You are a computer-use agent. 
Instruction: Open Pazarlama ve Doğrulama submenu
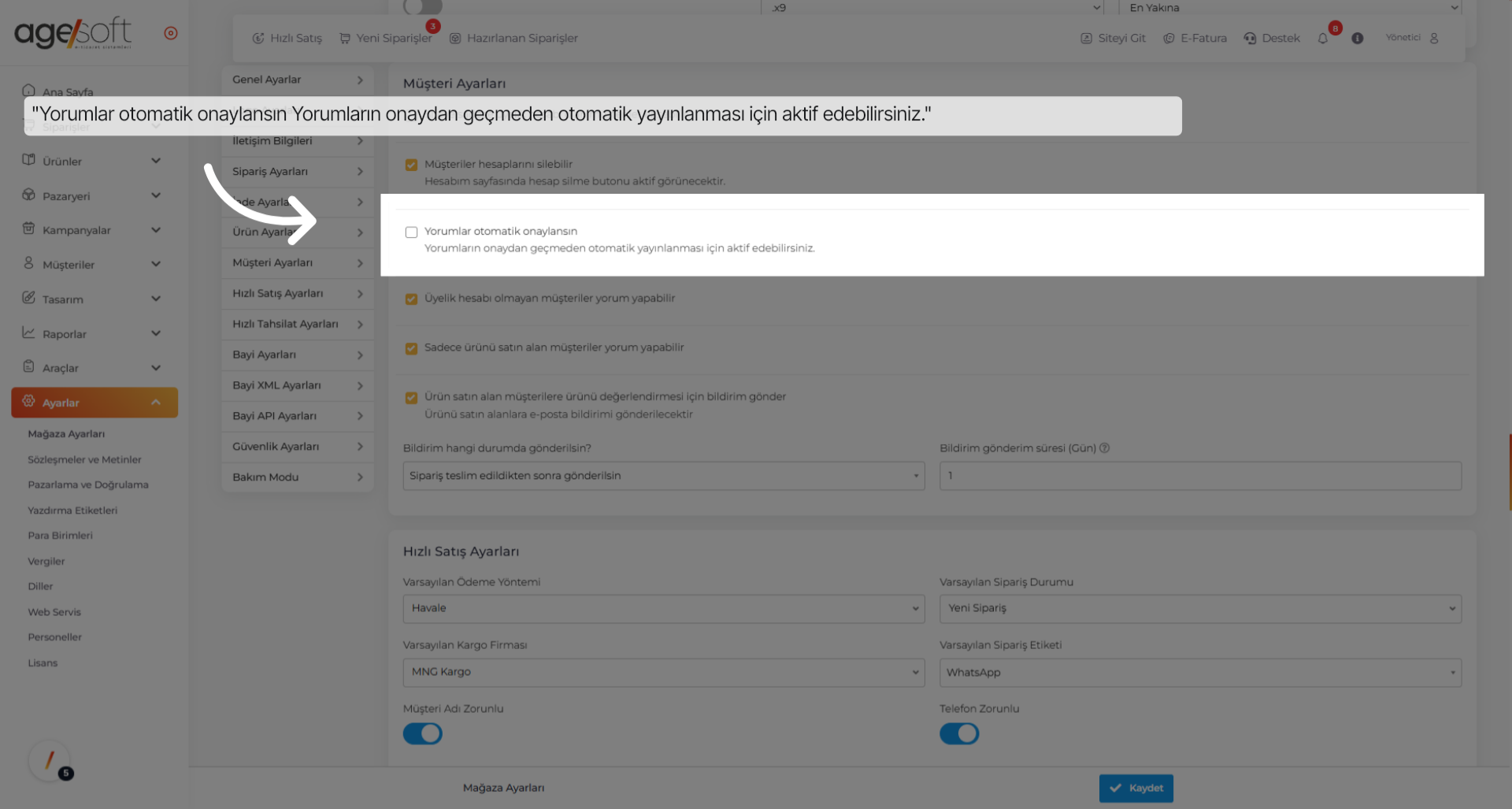(x=88, y=484)
